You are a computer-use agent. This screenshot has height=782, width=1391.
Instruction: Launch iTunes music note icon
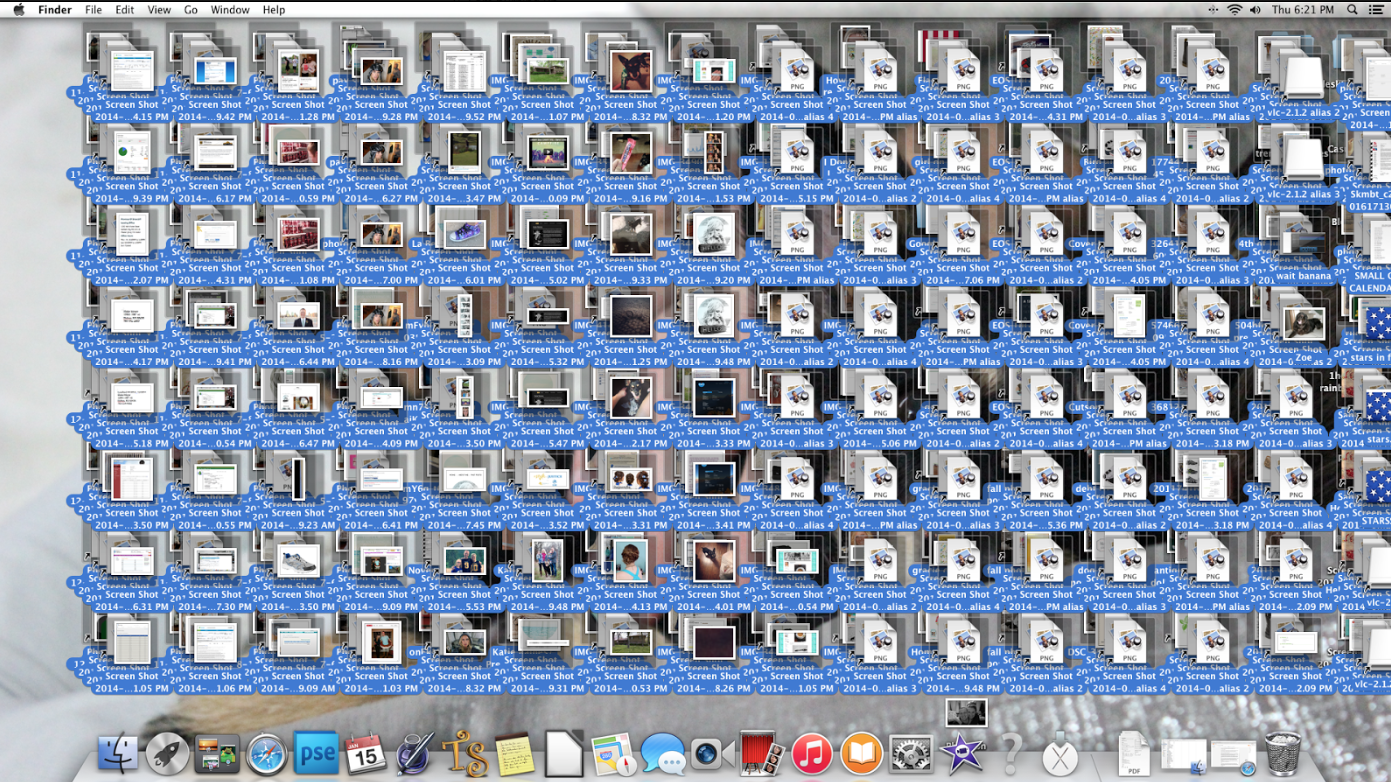tap(811, 754)
